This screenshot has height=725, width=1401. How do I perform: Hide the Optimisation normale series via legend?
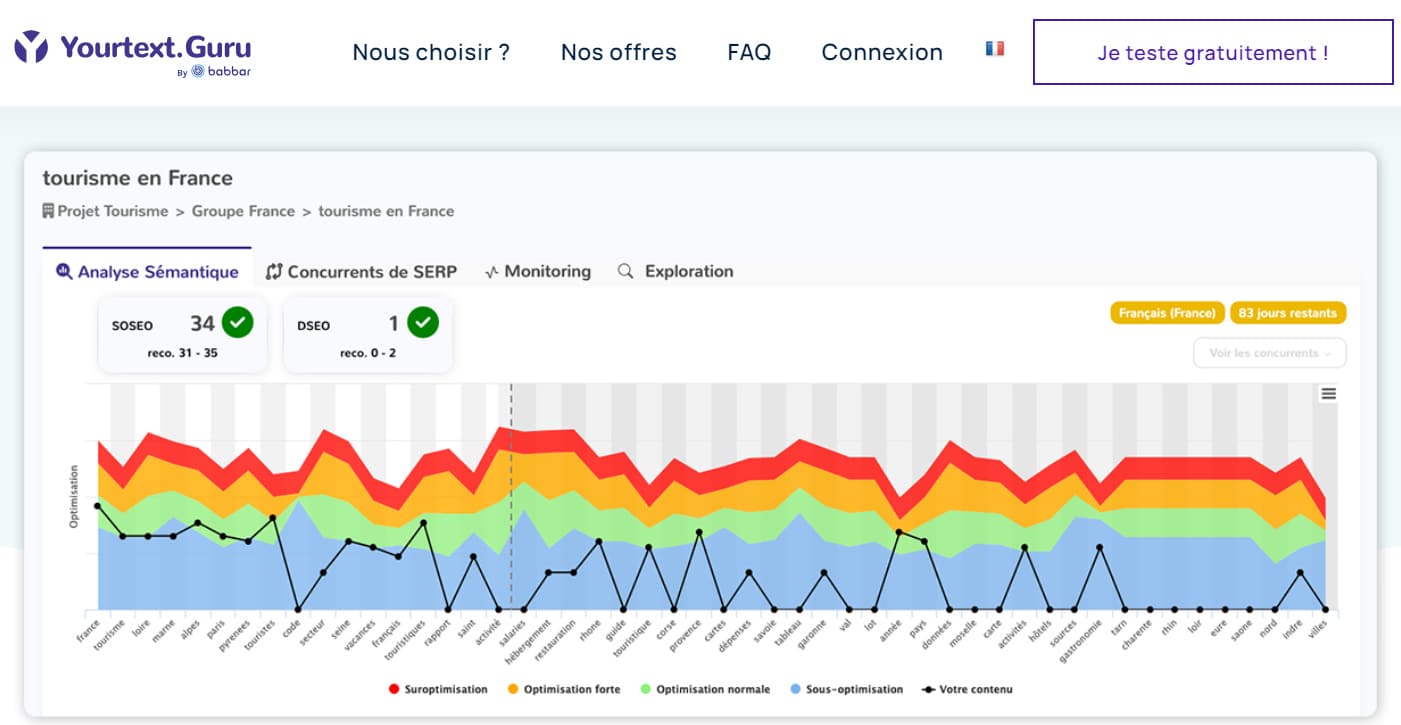pos(704,689)
